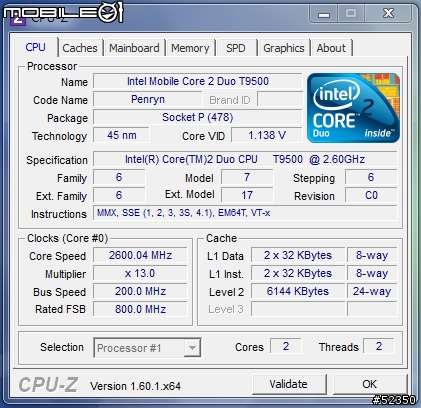Minimize the CPU-Z window
This screenshot has width=421, height=408.
coord(324,14)
